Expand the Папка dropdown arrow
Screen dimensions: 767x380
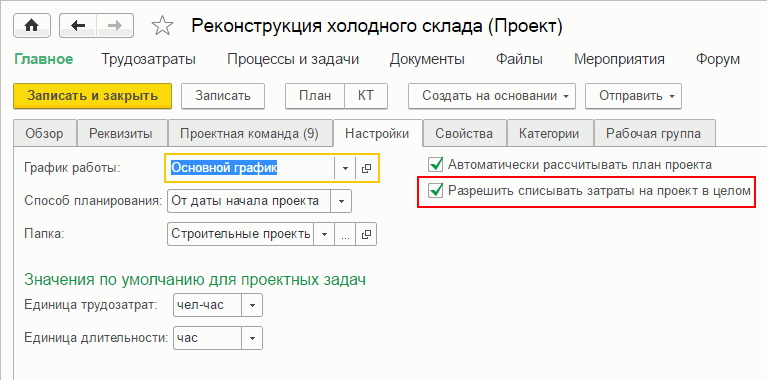pyautogui.click(x=324, y=234)
